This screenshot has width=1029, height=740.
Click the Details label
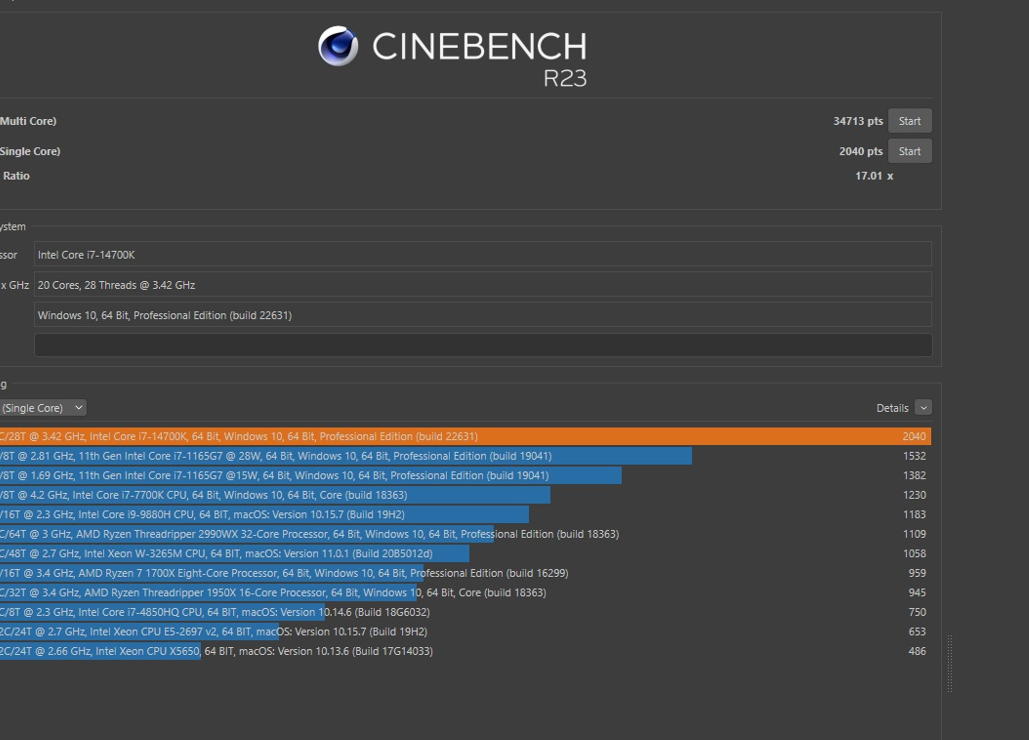tap(892, 408)
